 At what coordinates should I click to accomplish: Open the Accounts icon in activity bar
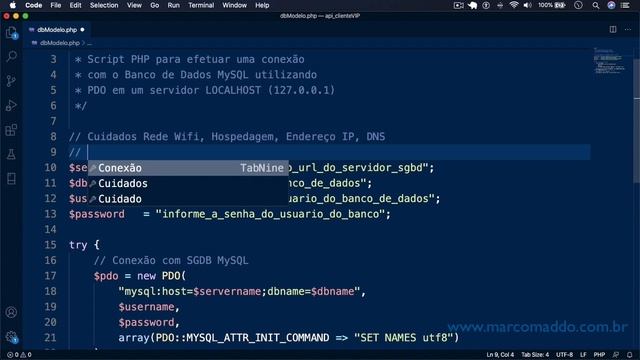point(11,312)
